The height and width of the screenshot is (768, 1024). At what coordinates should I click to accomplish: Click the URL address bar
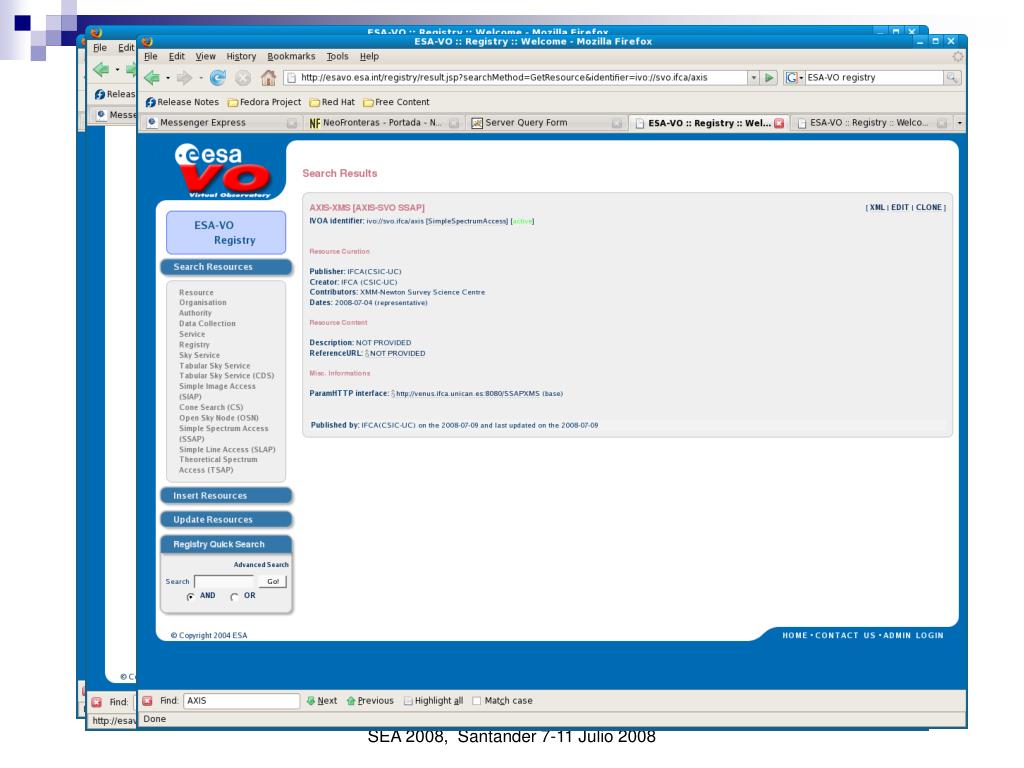(515, 78)
